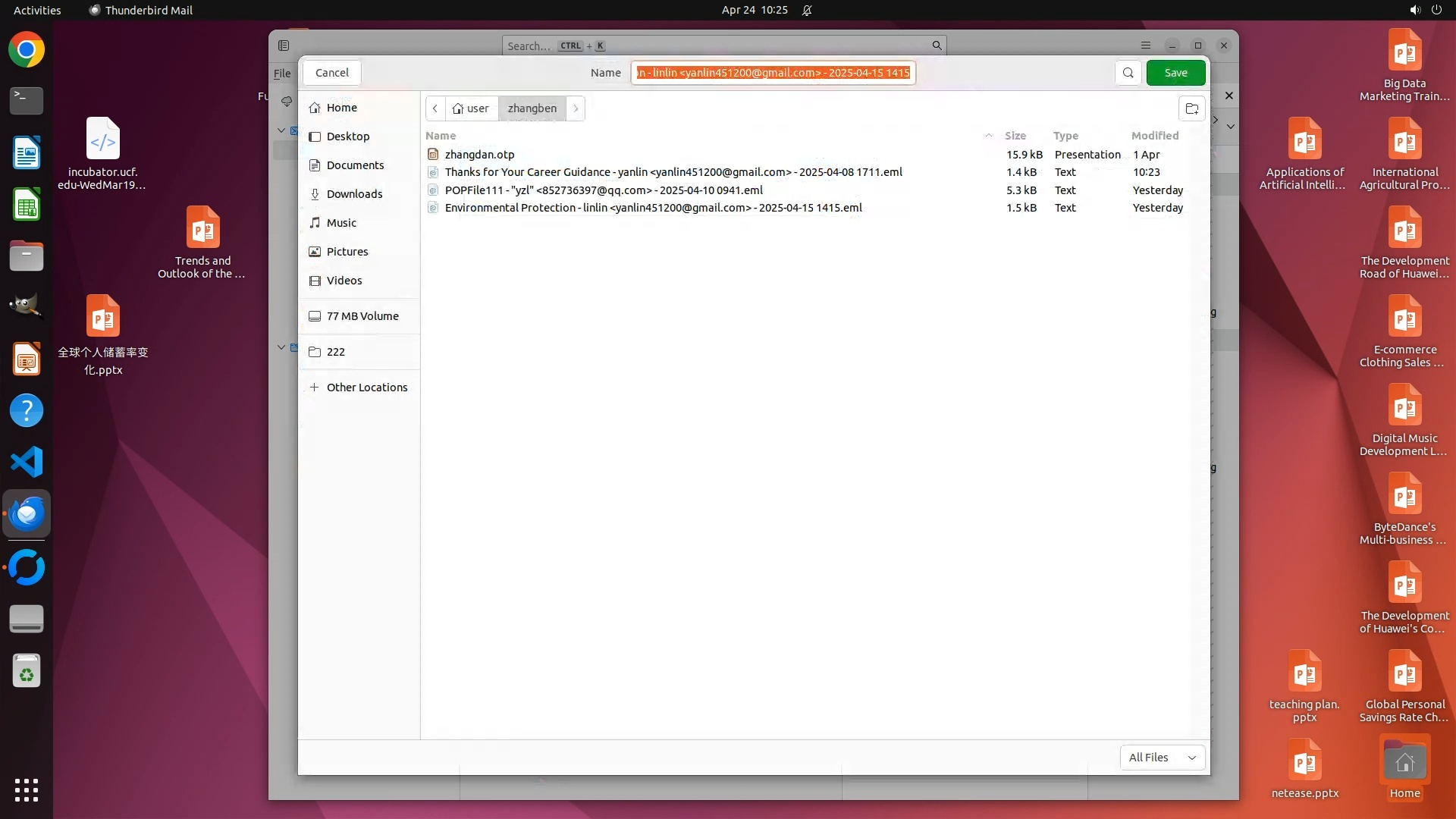Click the Downloads sidebar icon entry

pyautogui.click(x=315, y=194)
